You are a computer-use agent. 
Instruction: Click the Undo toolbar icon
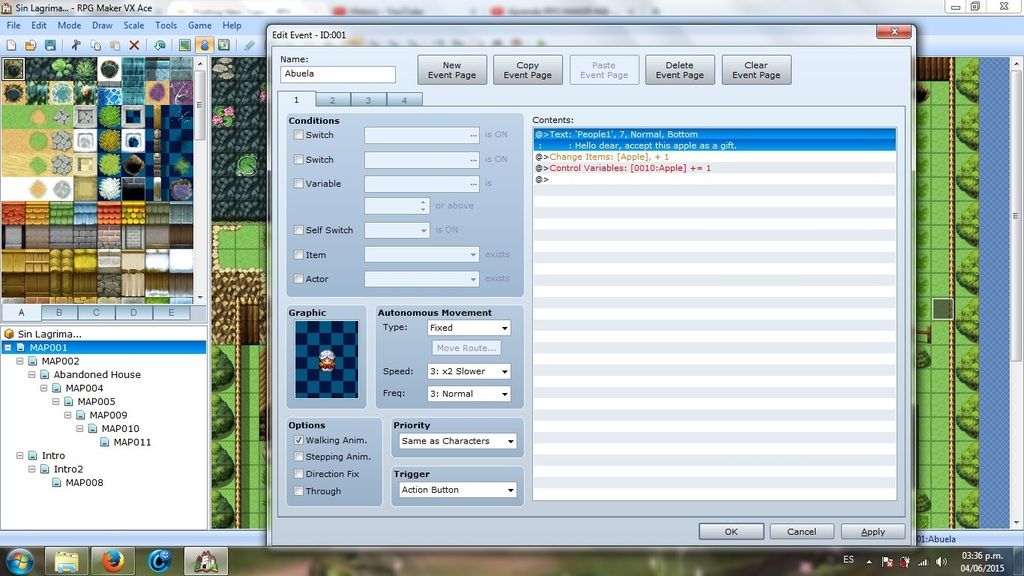pyautogui.click(x=160, y=45)
